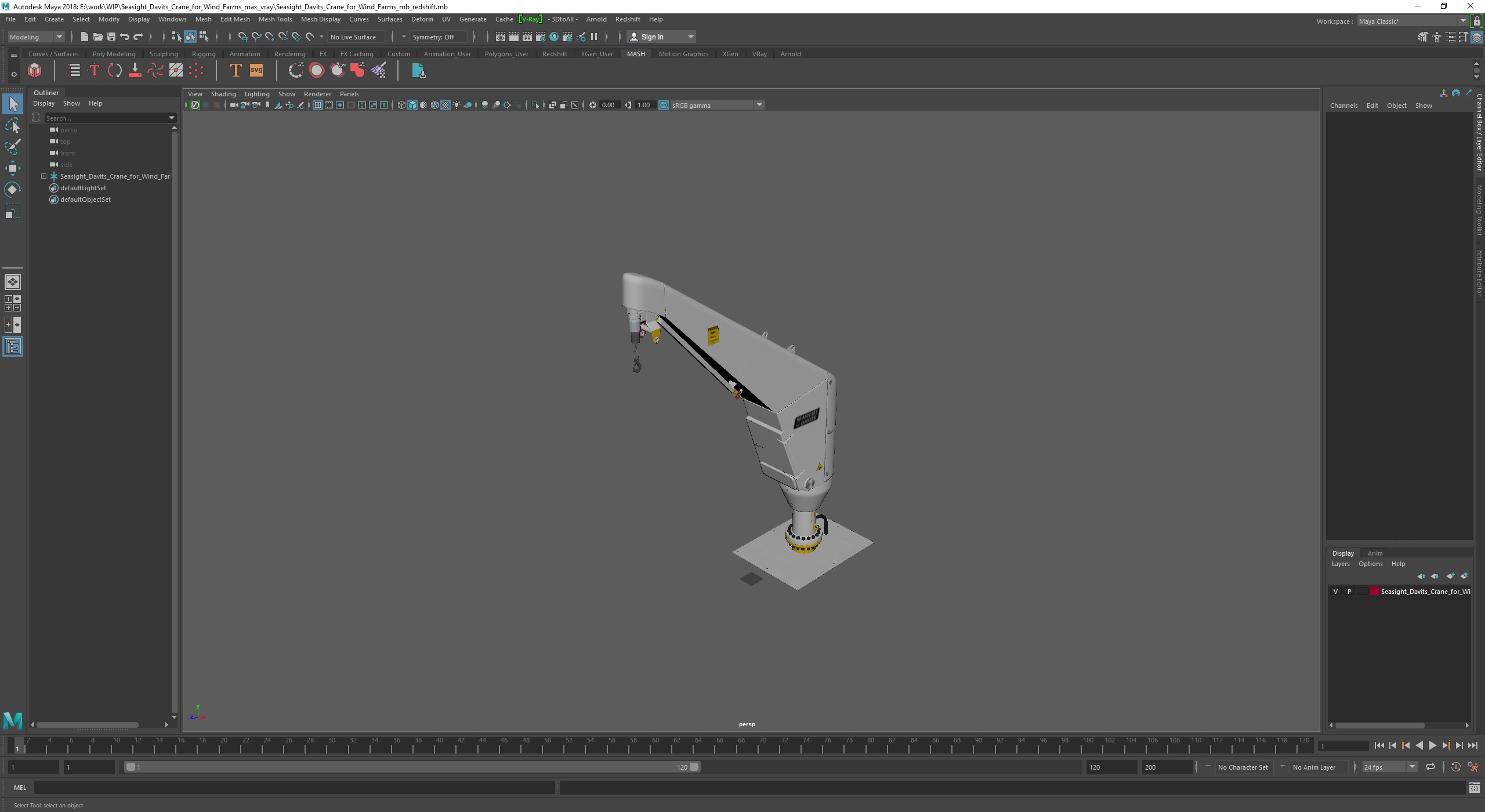Go to the start of playback range
This screenshot has height=812, width=1485.
(x=1379, y=746)
